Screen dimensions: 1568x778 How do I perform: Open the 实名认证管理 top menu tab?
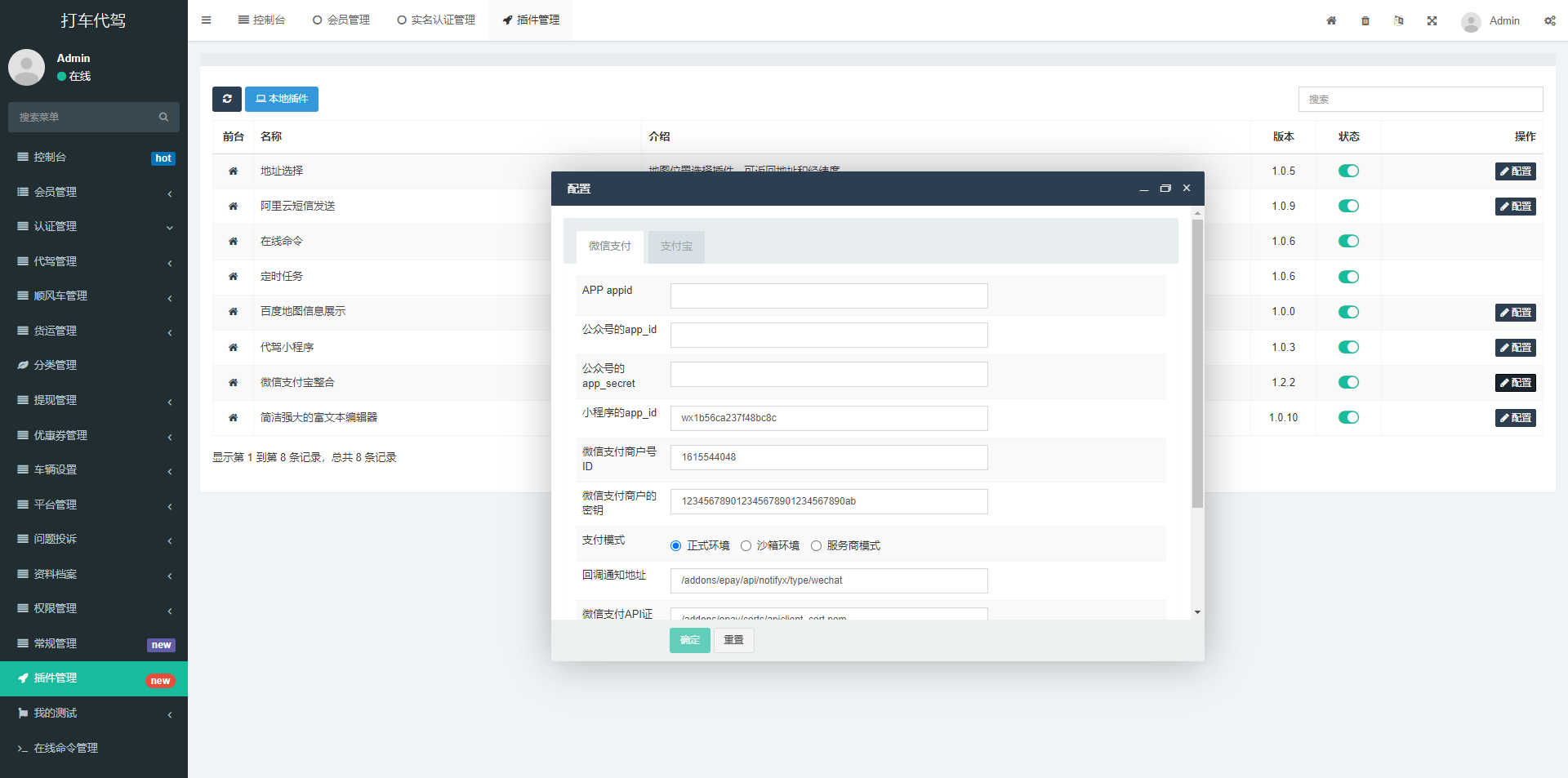coord(436,20)
